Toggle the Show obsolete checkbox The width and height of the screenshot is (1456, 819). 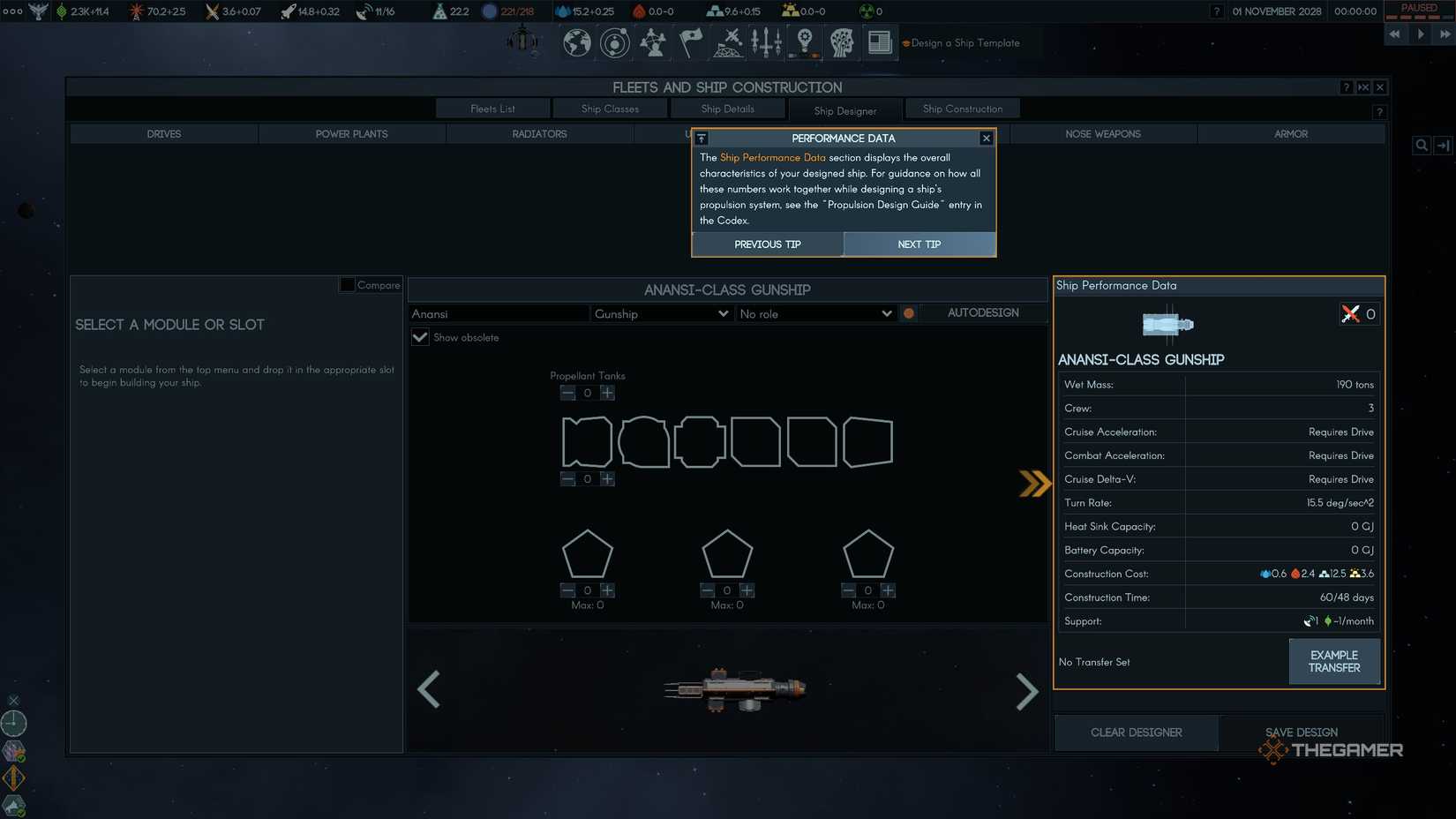click(x=419, y=337)
